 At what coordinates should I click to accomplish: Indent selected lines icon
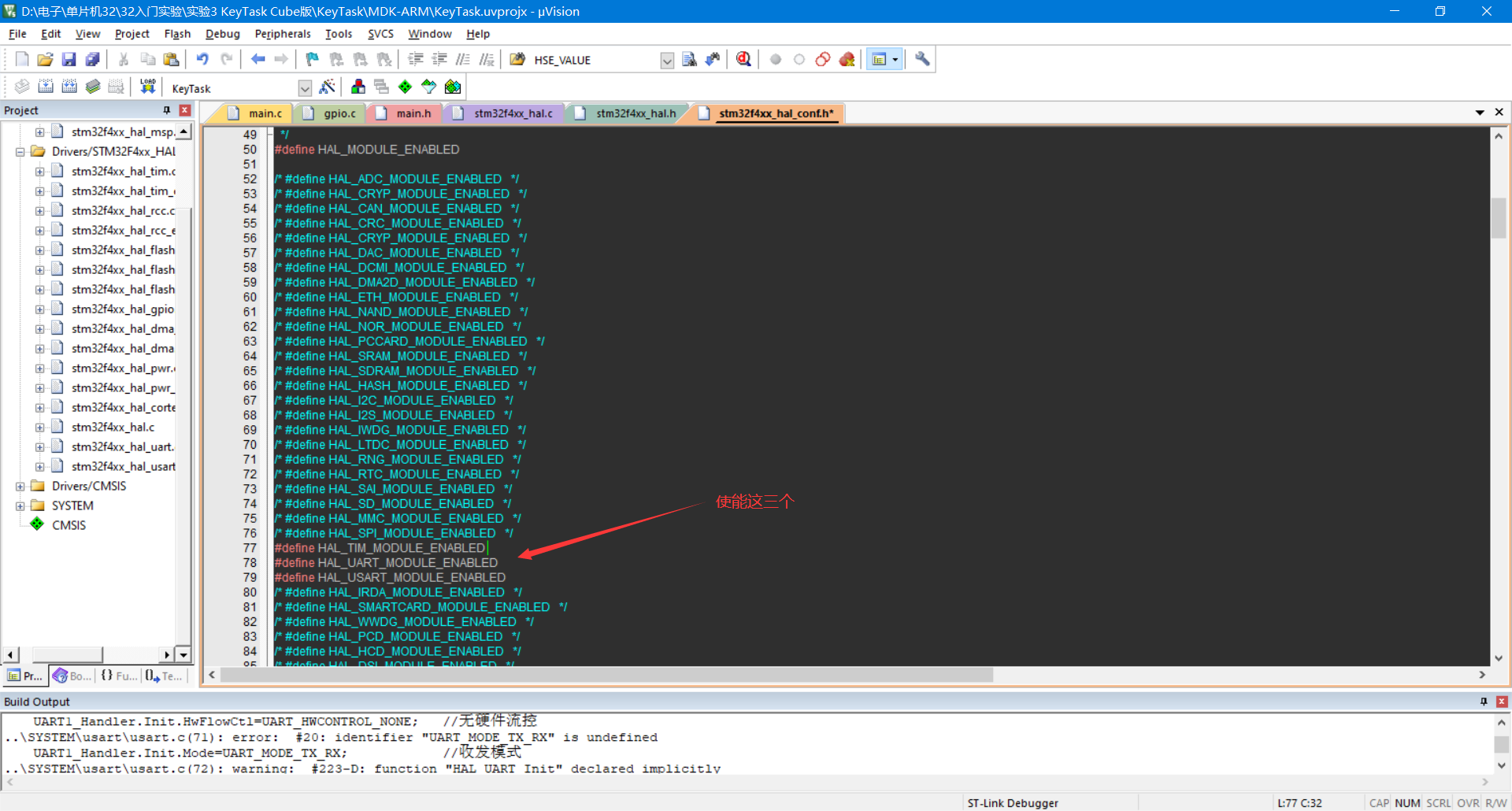(416, 59)
